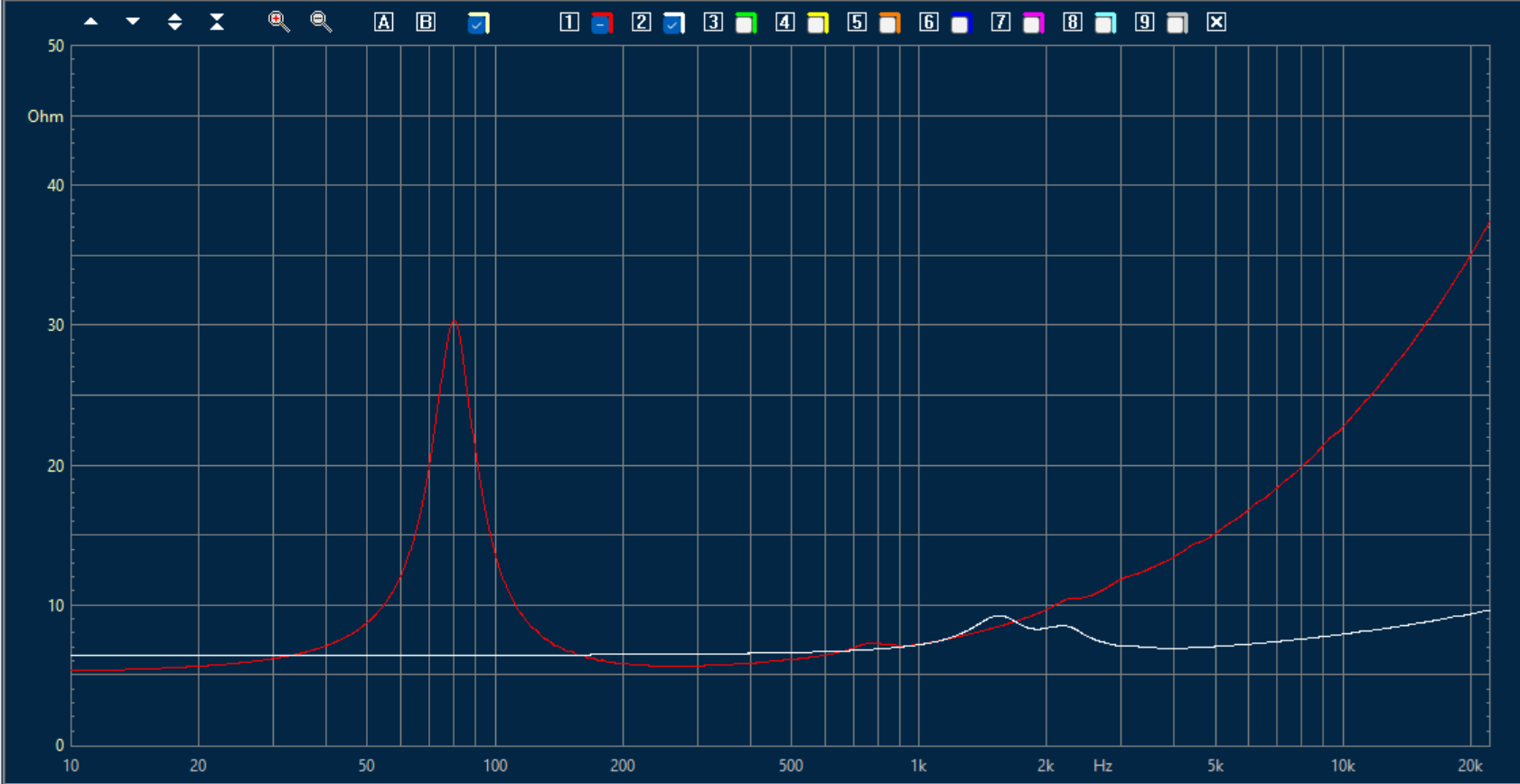Click the expand vertical range double-arrow icon
The image size is (1520, 784).
[x=175, y=22]
